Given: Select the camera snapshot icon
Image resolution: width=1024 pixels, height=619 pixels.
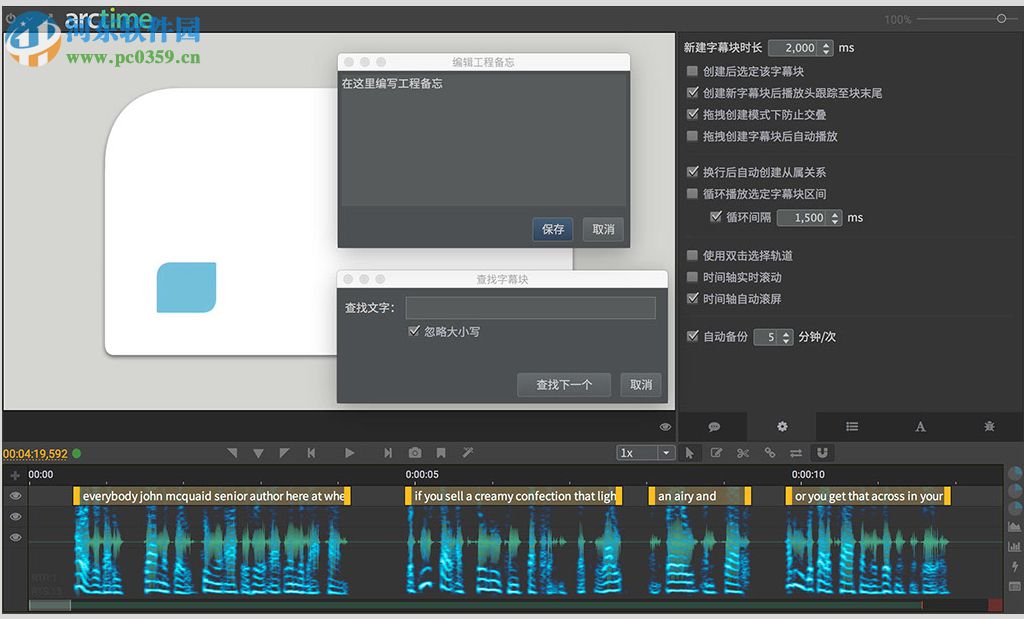Looking at the screenshot, I should click(415, 452).
